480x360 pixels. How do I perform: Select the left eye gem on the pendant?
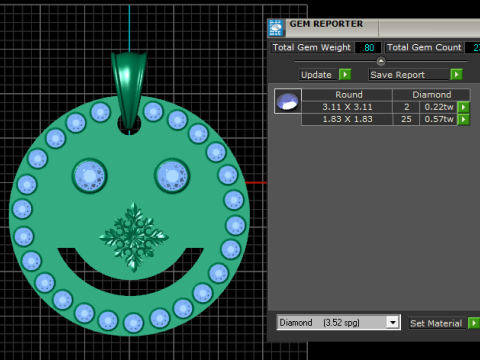(89, 176)
